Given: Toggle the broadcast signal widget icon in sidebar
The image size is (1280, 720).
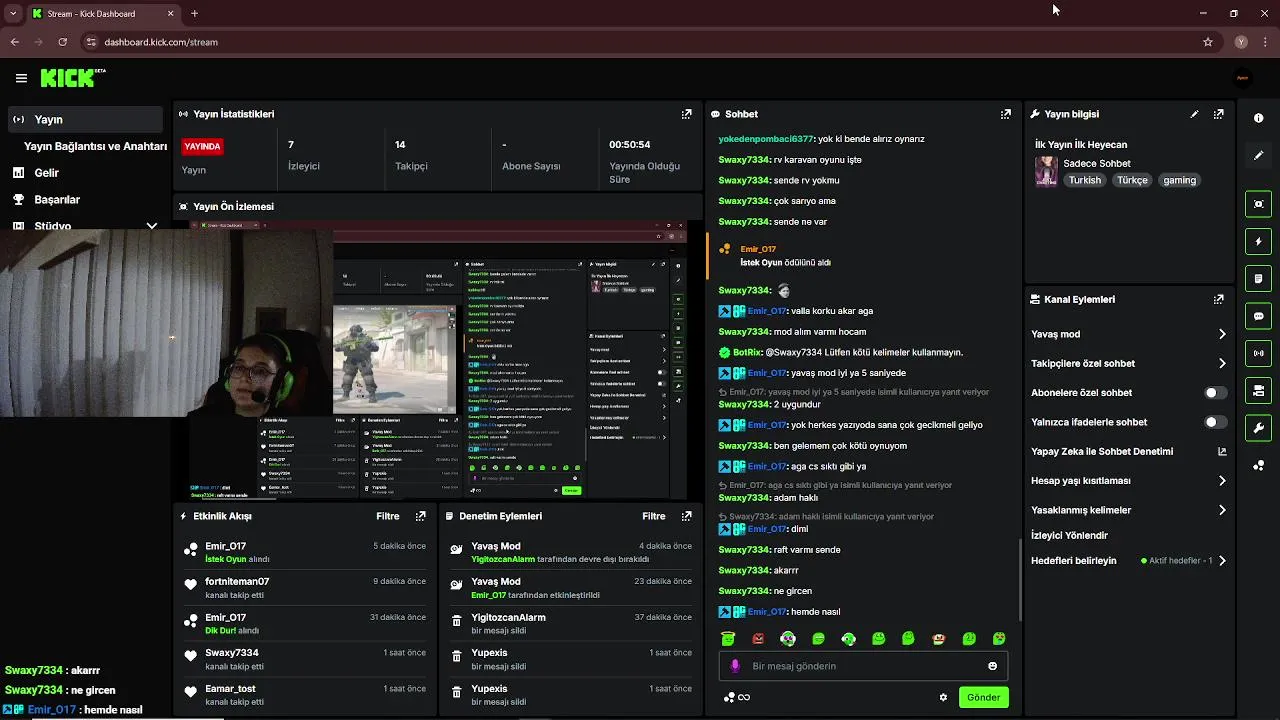Looking at the screenshot, I should (1259, 353).
